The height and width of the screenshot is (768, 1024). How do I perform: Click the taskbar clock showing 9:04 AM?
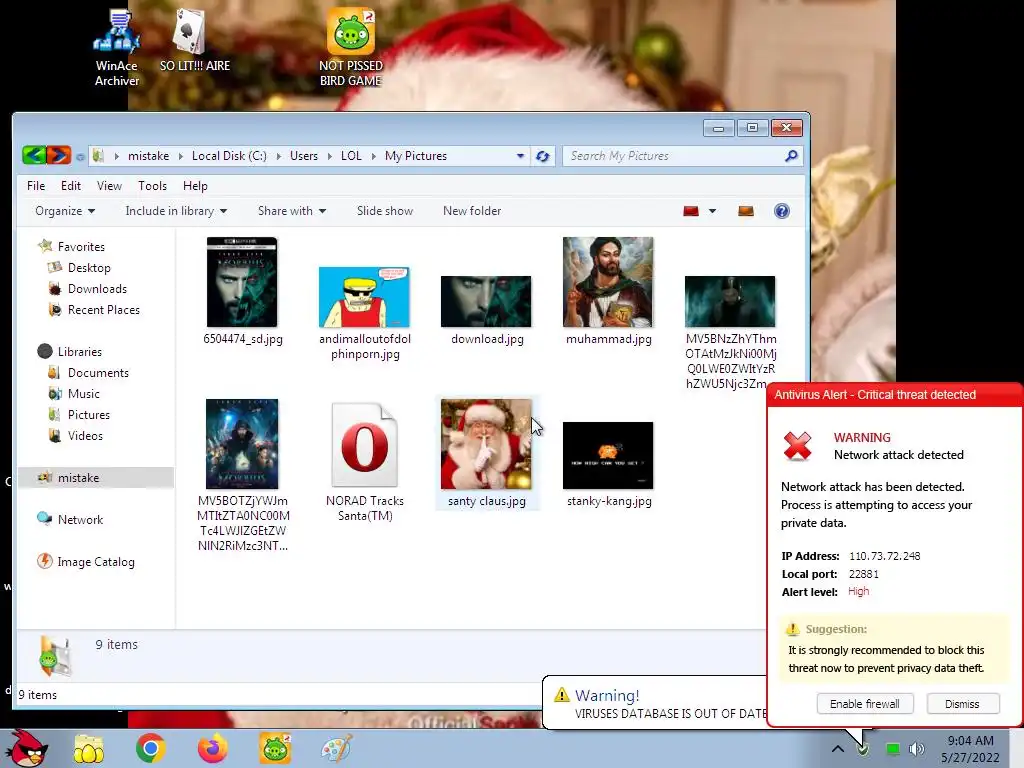pos(970,749)
